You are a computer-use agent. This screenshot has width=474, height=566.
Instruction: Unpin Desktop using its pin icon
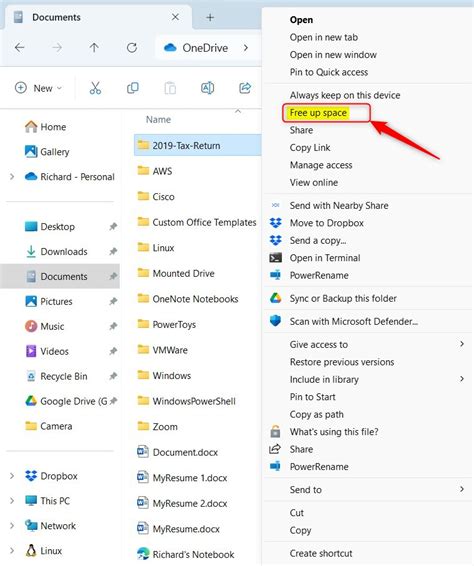113,226
